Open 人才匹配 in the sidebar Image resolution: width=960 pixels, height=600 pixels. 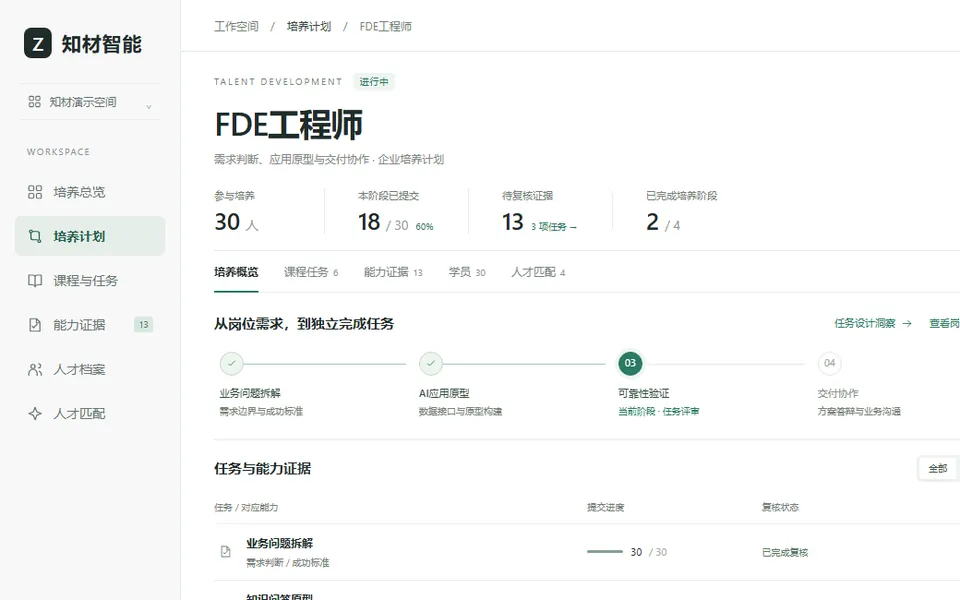90,413
